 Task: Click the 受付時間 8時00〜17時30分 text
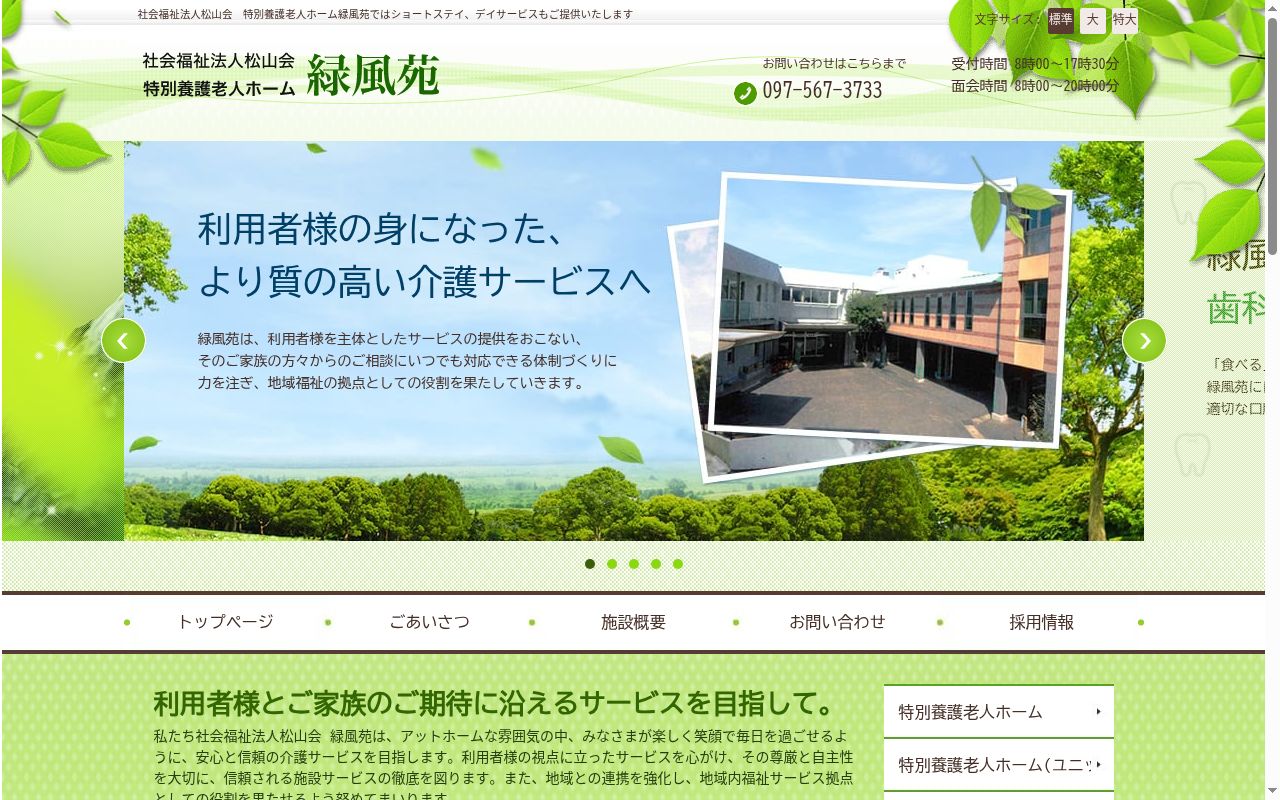1035,64
